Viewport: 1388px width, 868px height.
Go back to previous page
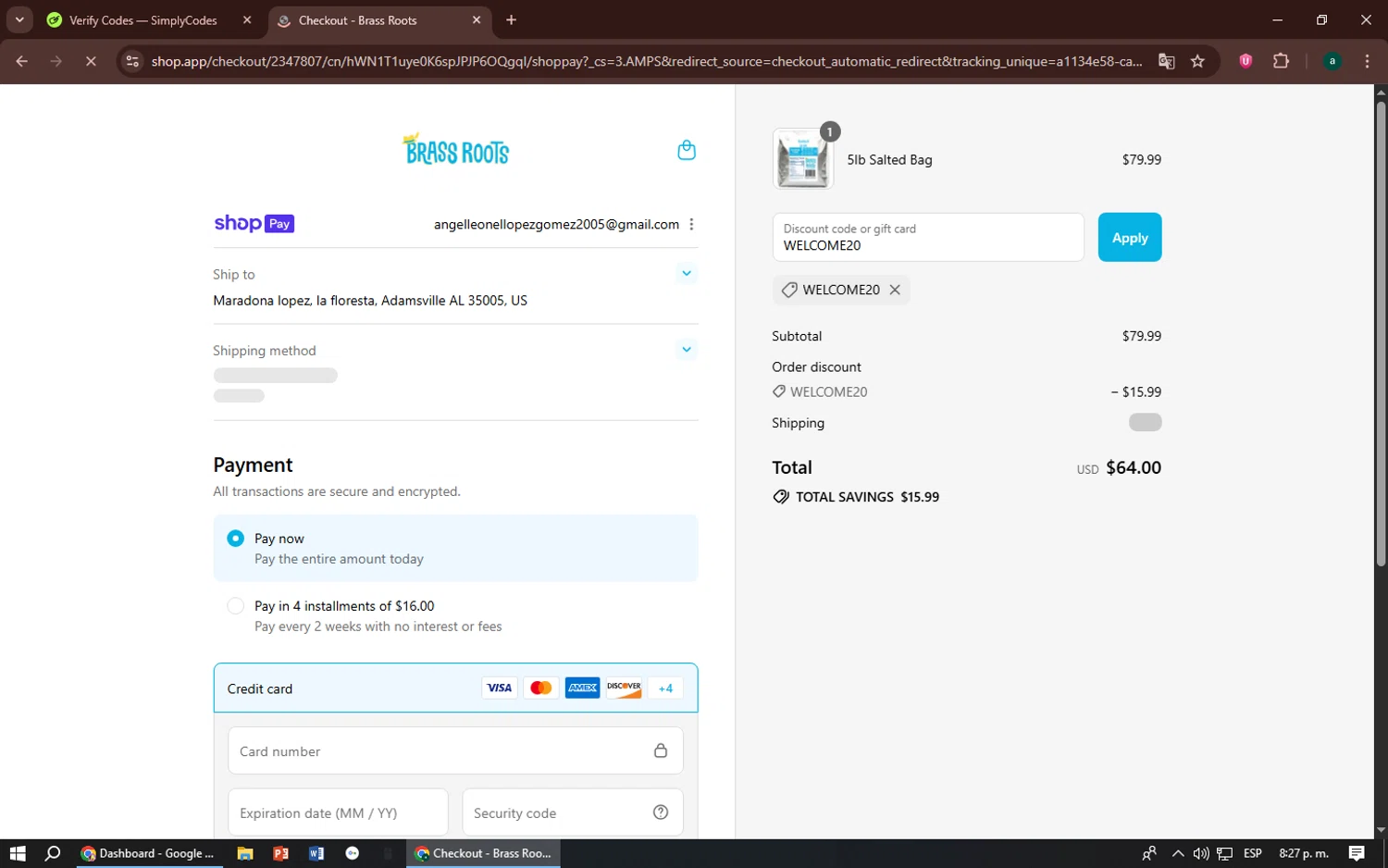tap(22, 61)
